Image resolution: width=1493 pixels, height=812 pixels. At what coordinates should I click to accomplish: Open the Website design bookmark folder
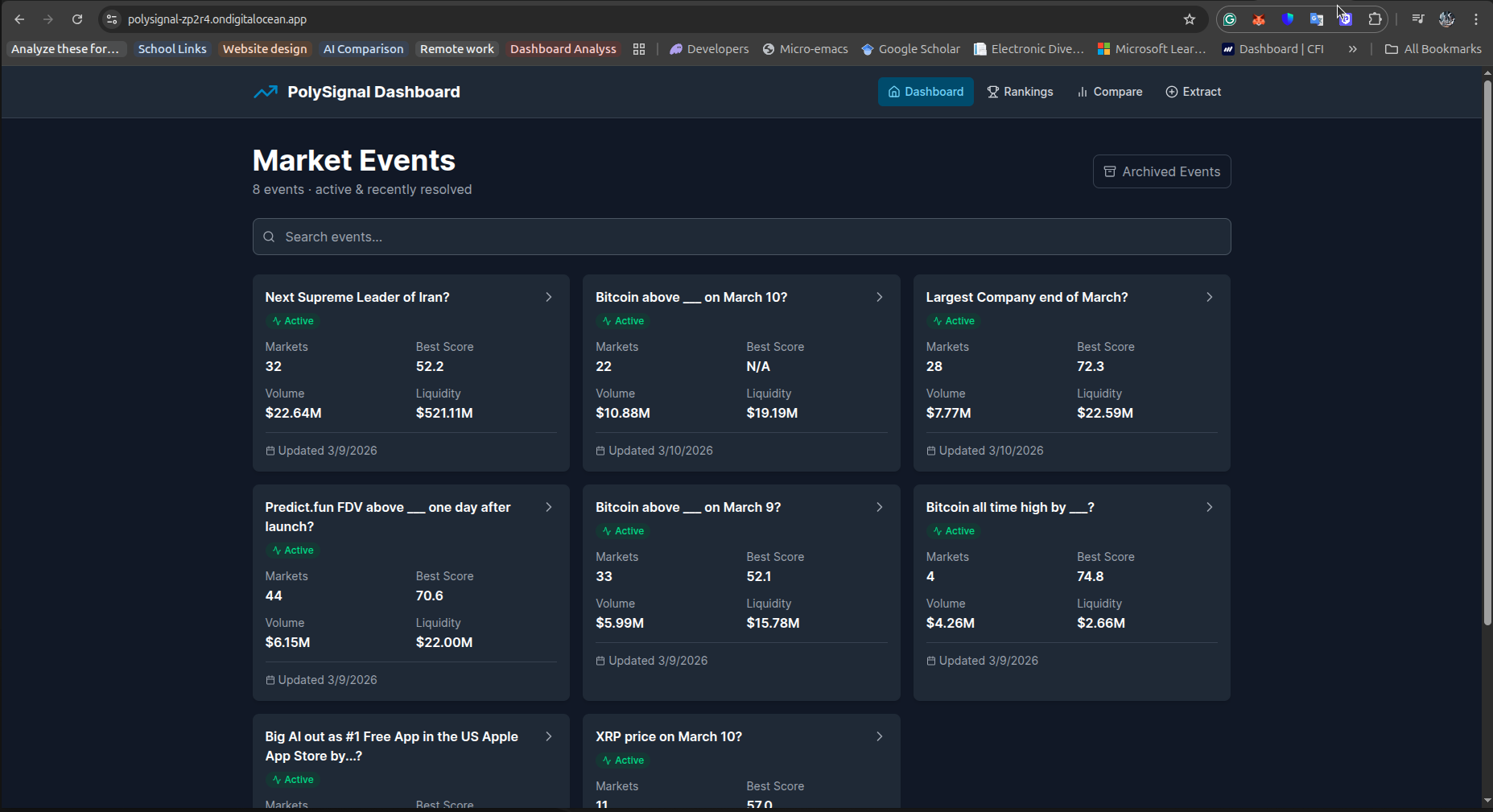coord(265,49)
